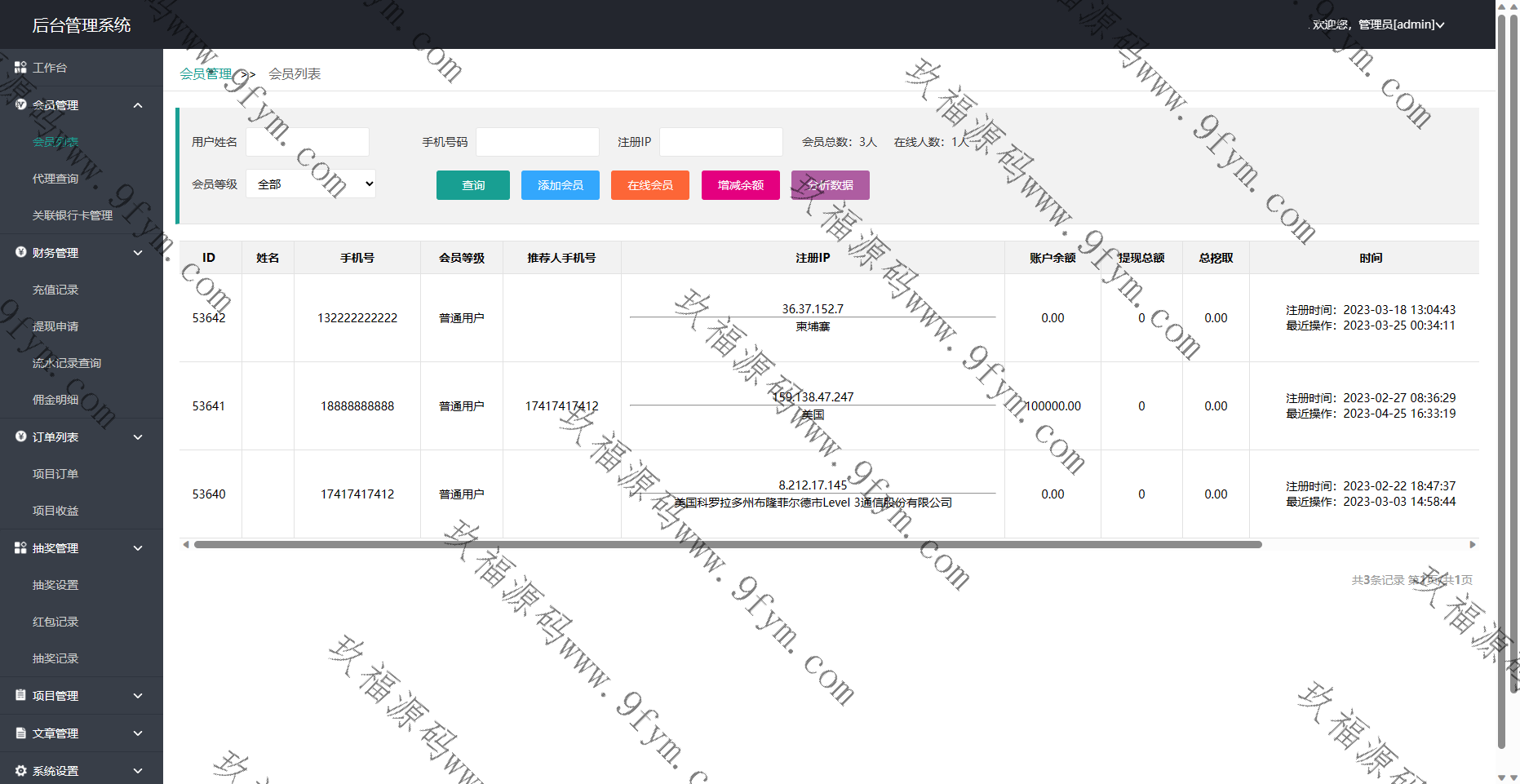Go to 充值记录 menu item
The height and width of the screenshot is (784, 1520).
tap(55, 290)
